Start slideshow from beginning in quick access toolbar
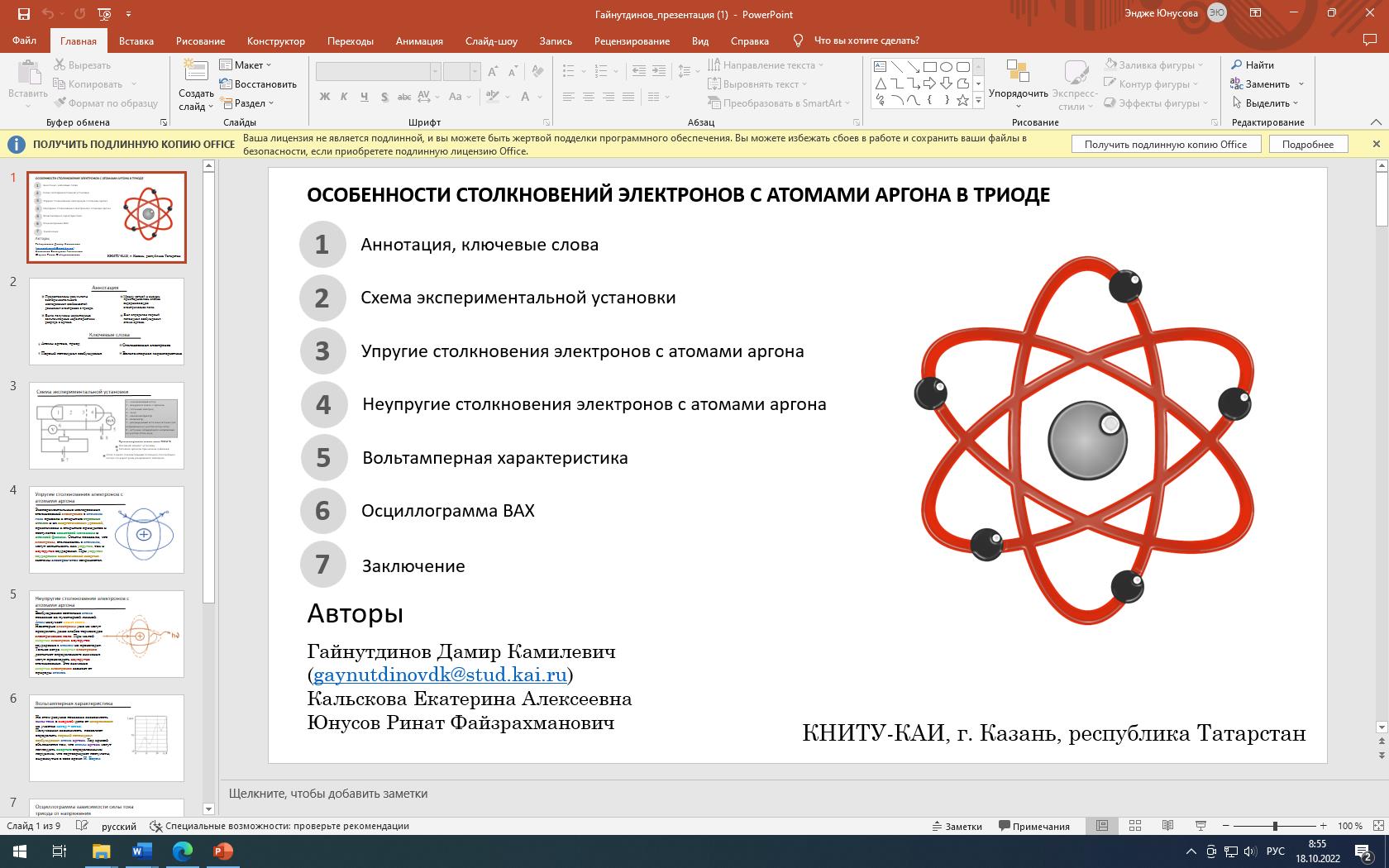Viewport: 1389px width, 868px height. pos(104,14)
